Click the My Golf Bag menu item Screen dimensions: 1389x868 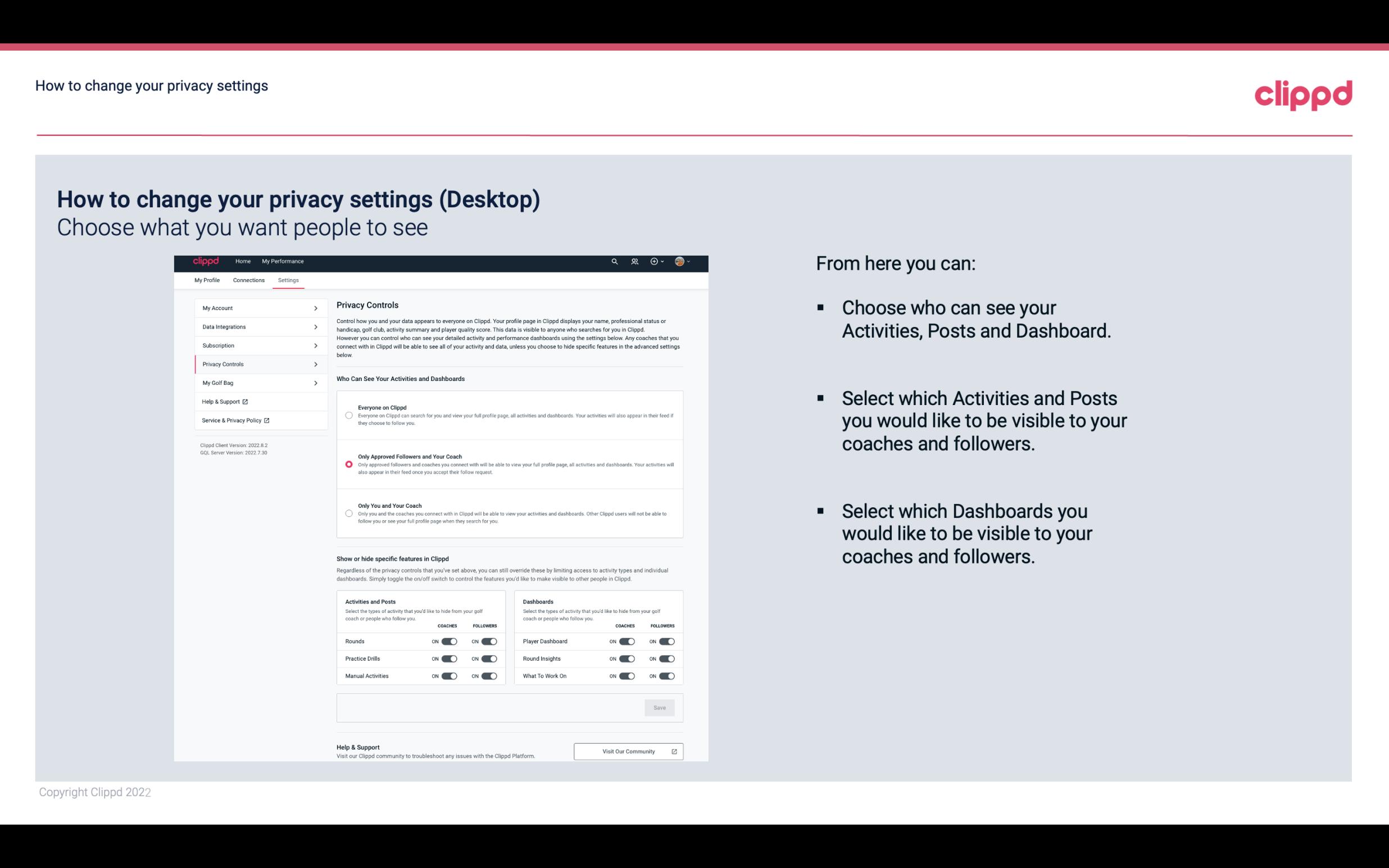(255, 383)
